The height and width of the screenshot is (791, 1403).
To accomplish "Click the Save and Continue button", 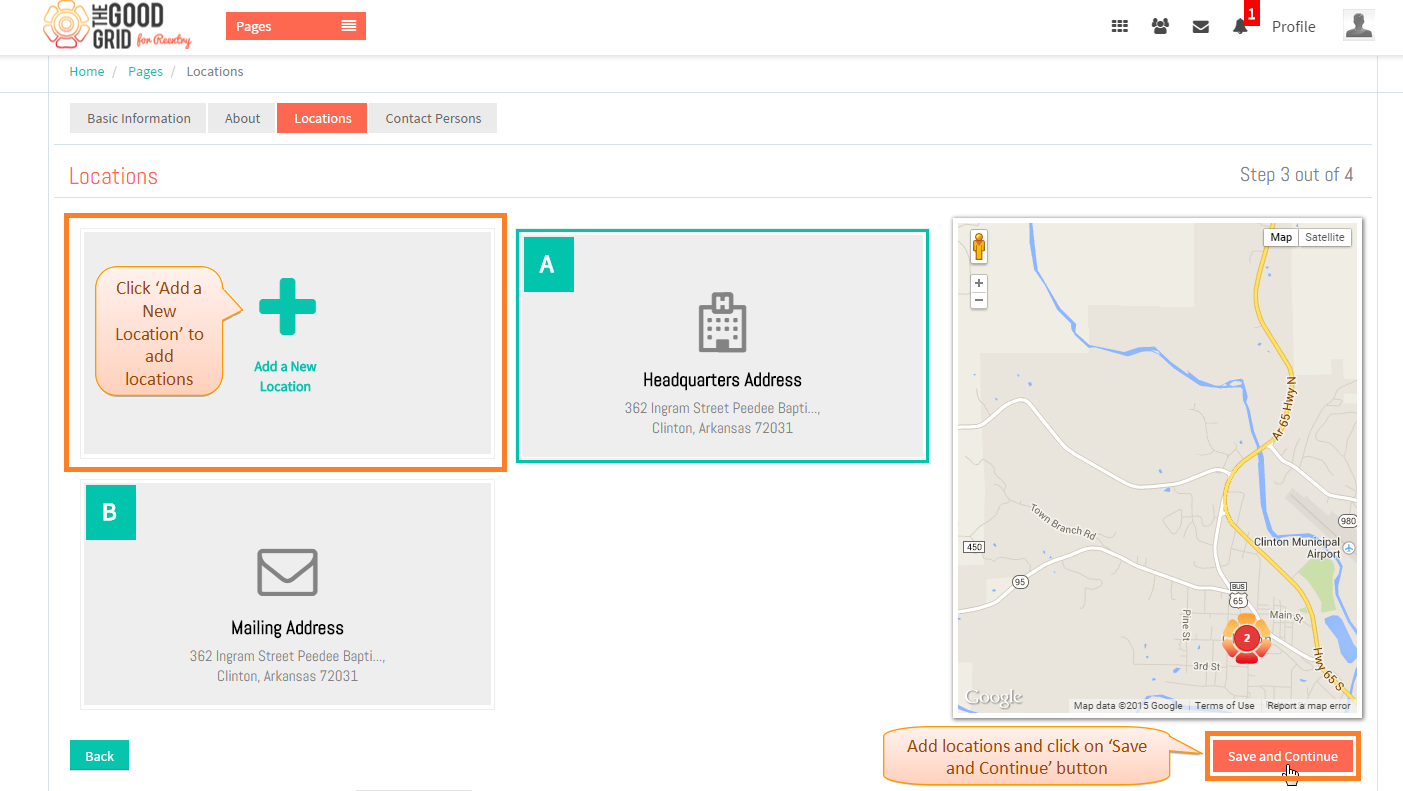I will [1282, 756].
